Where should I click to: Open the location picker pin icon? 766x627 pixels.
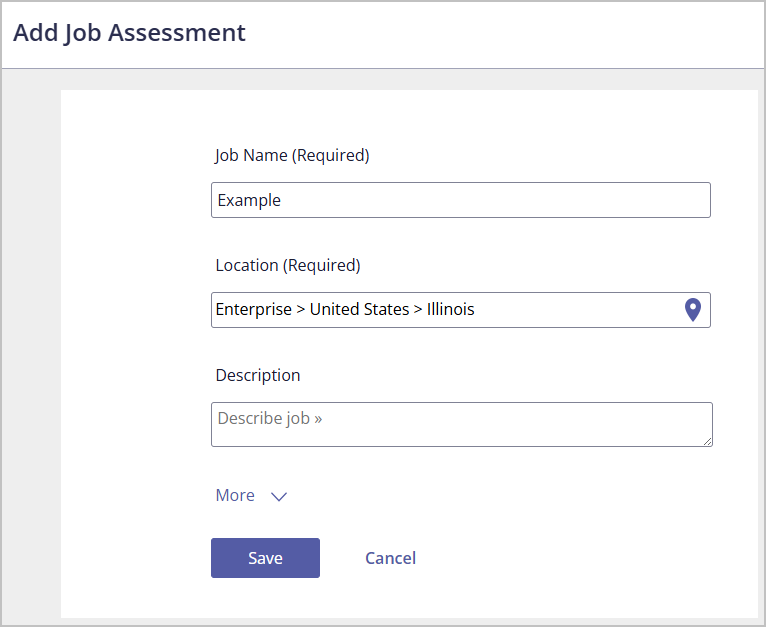coord(693,310)
